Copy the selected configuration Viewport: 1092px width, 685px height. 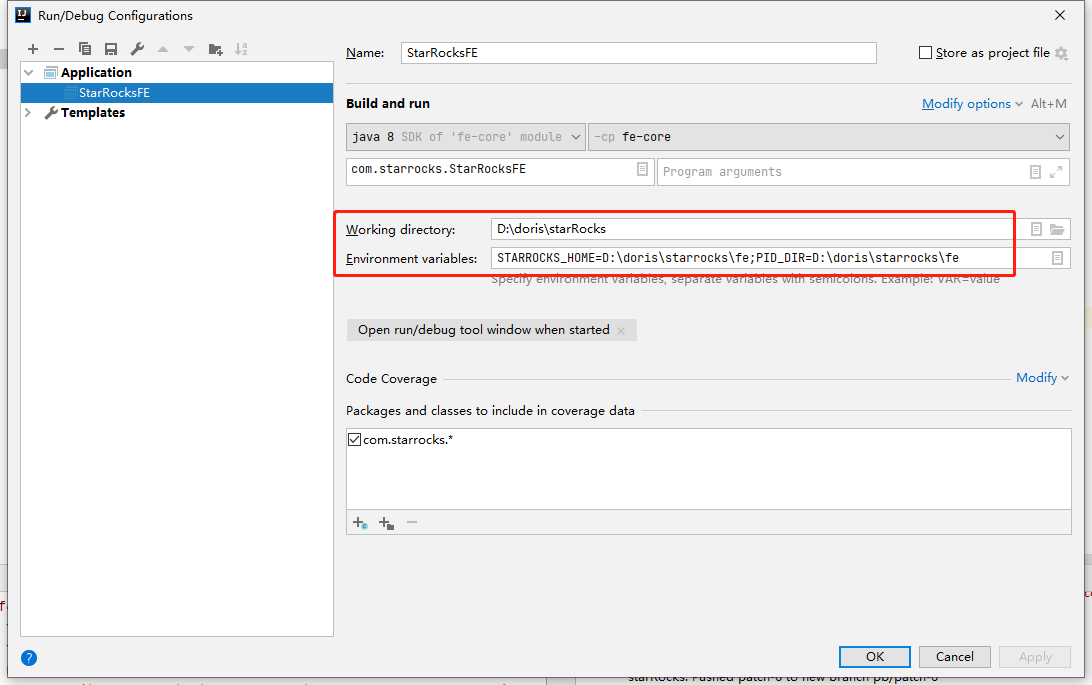tap(85, 49)
